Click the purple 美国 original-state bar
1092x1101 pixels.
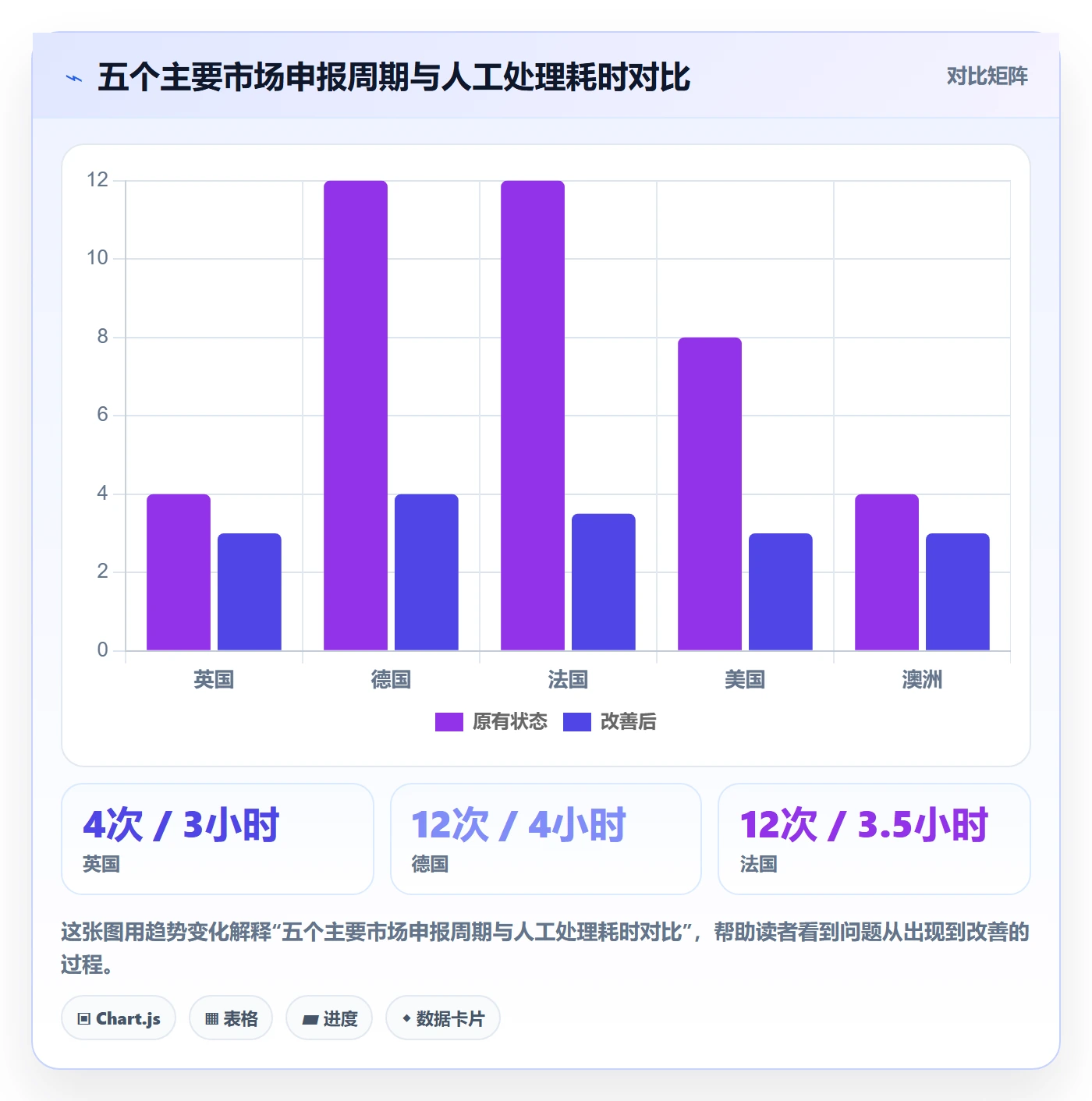(710, 494)
